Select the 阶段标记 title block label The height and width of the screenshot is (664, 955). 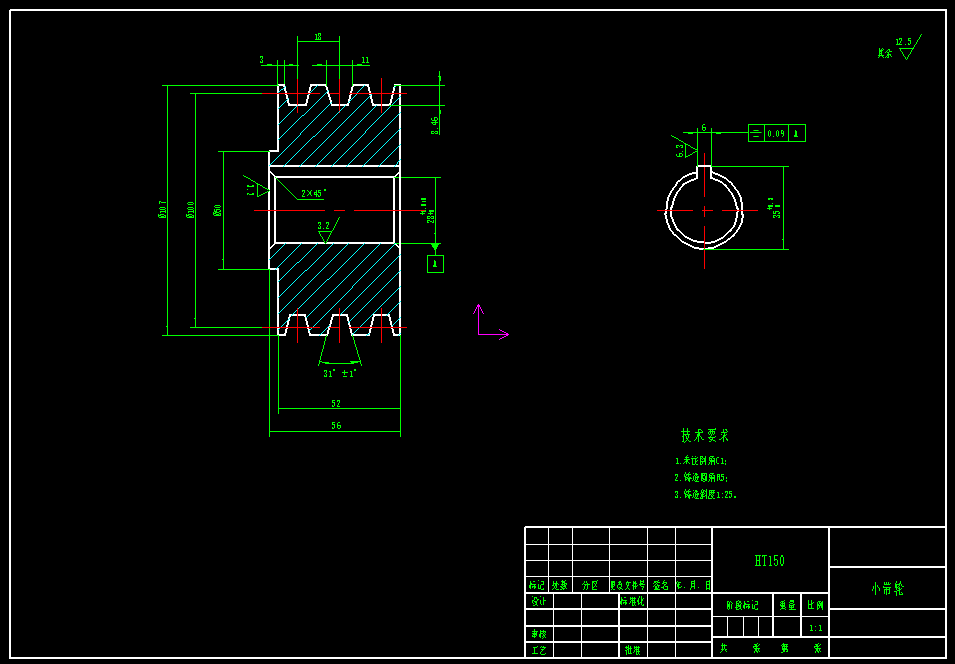point(742,606)
